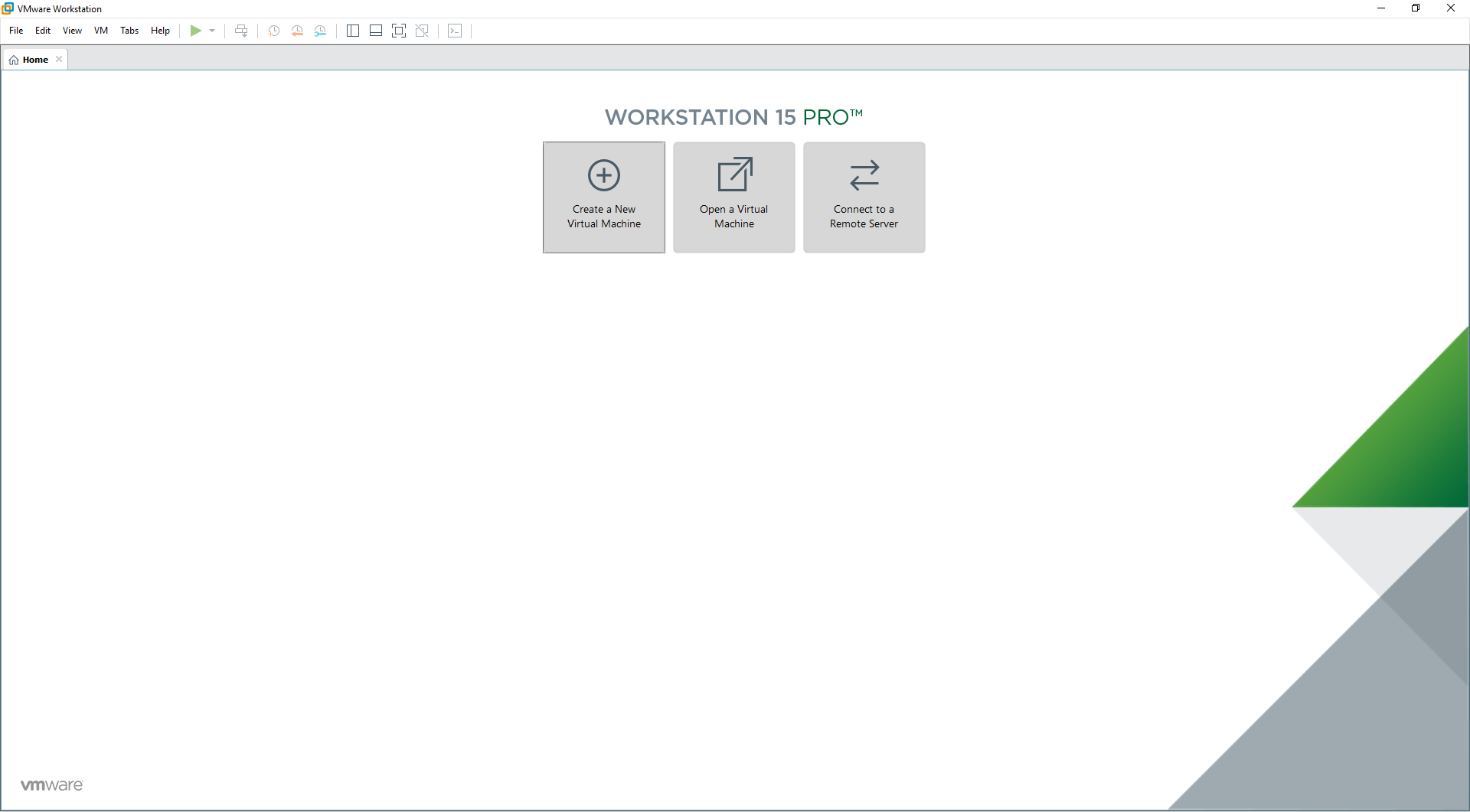This screenshot has height=812, width=1470.
Task: Click the vmware logo at bottom left
Action: pyautogui.click(x=51, y=785)
